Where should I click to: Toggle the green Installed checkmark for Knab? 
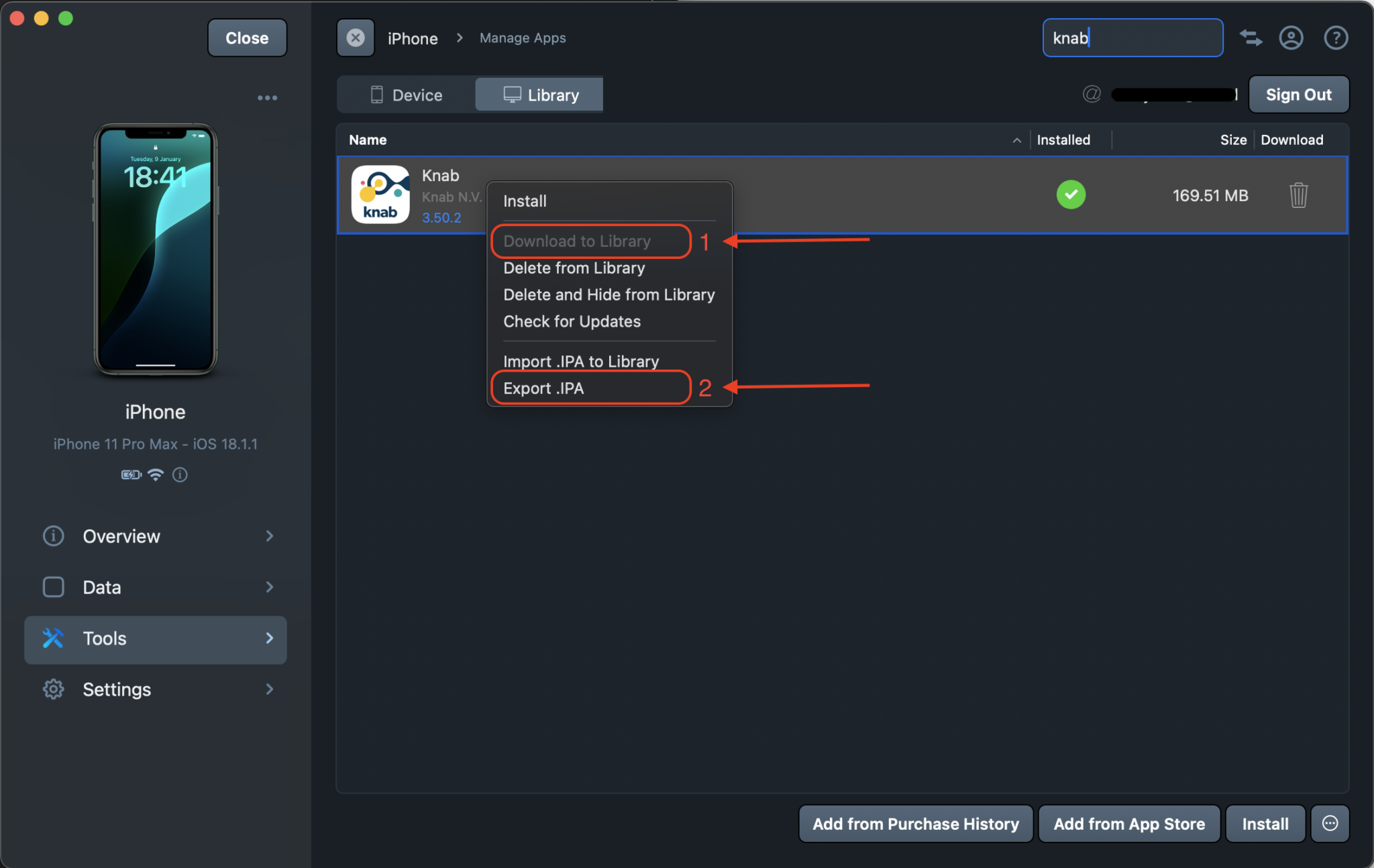1071,195
